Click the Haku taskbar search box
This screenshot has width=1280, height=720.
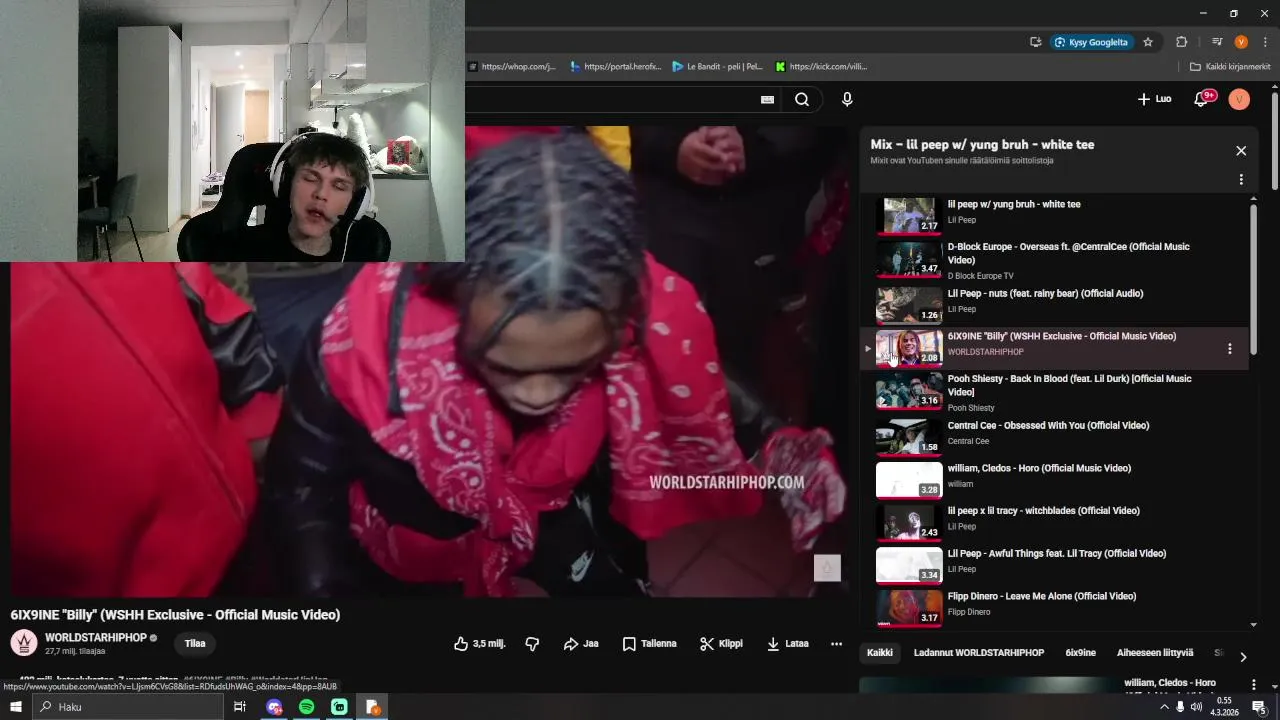(x=127, y=707)
